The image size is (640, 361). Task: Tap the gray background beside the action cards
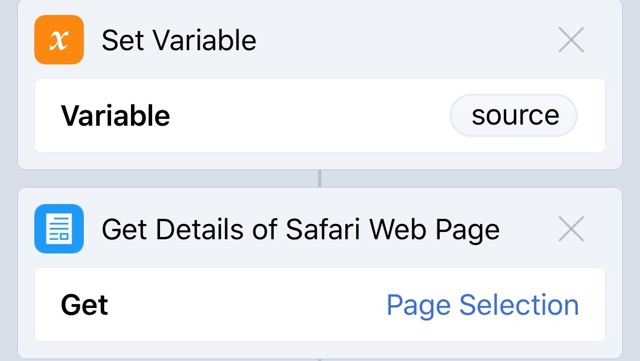[9, 180]
